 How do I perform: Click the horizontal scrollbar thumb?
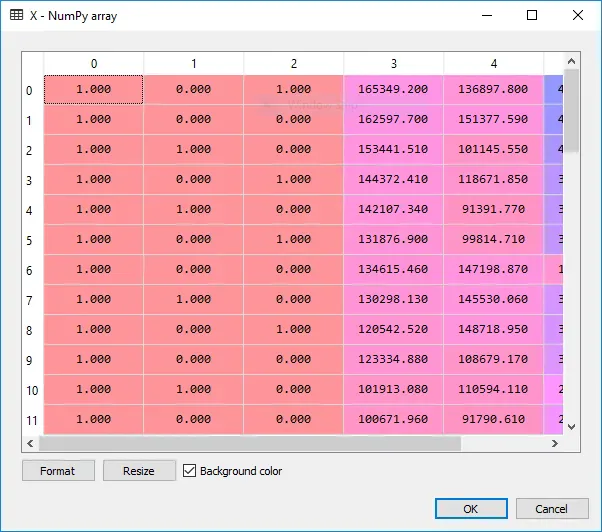click(x=250, y=444)
